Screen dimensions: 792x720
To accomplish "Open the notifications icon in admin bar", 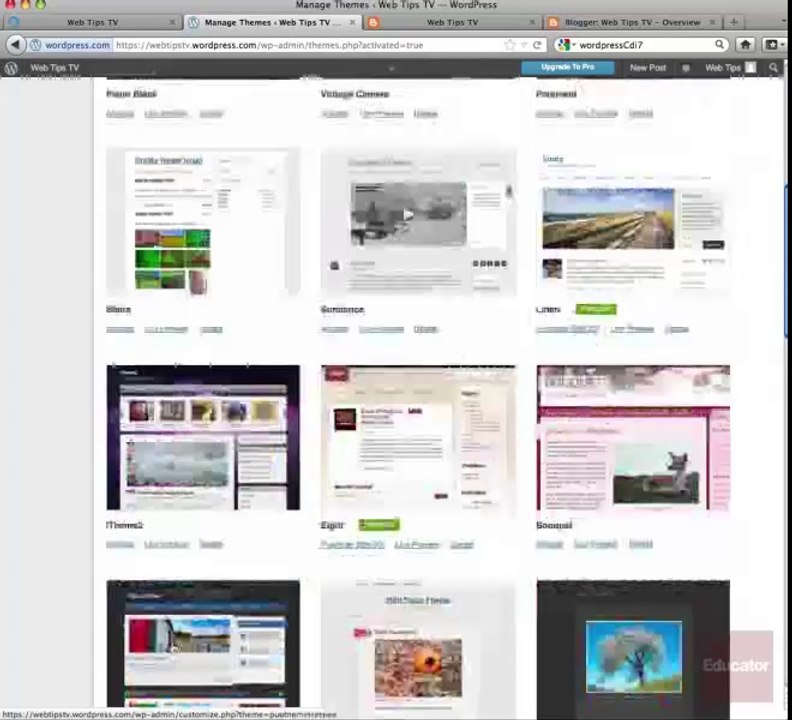I will point(685,68).
